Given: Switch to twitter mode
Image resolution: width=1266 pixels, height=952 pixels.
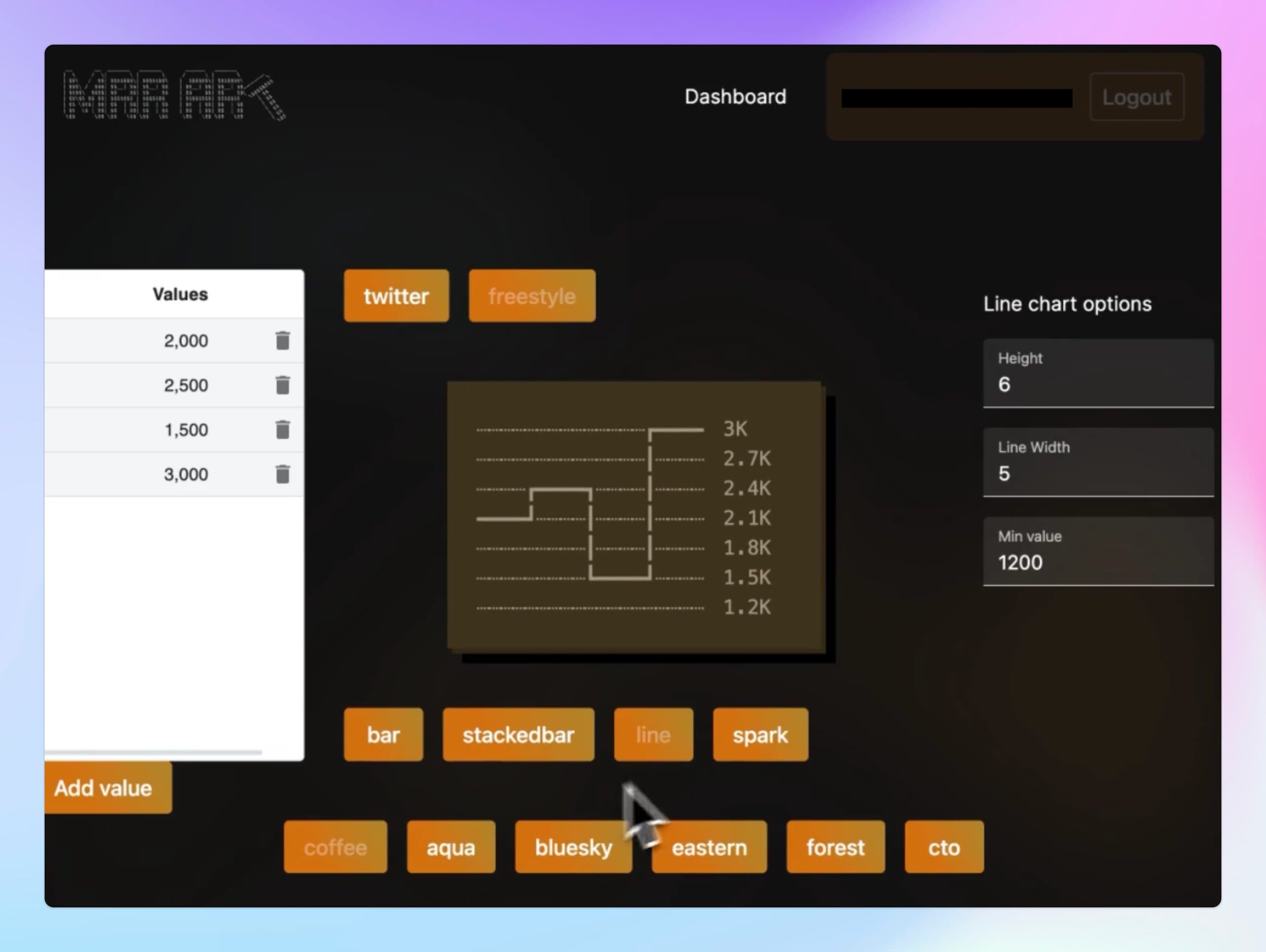Looking at the screenshot, I should pyautogui.click(x=396, y=296).
